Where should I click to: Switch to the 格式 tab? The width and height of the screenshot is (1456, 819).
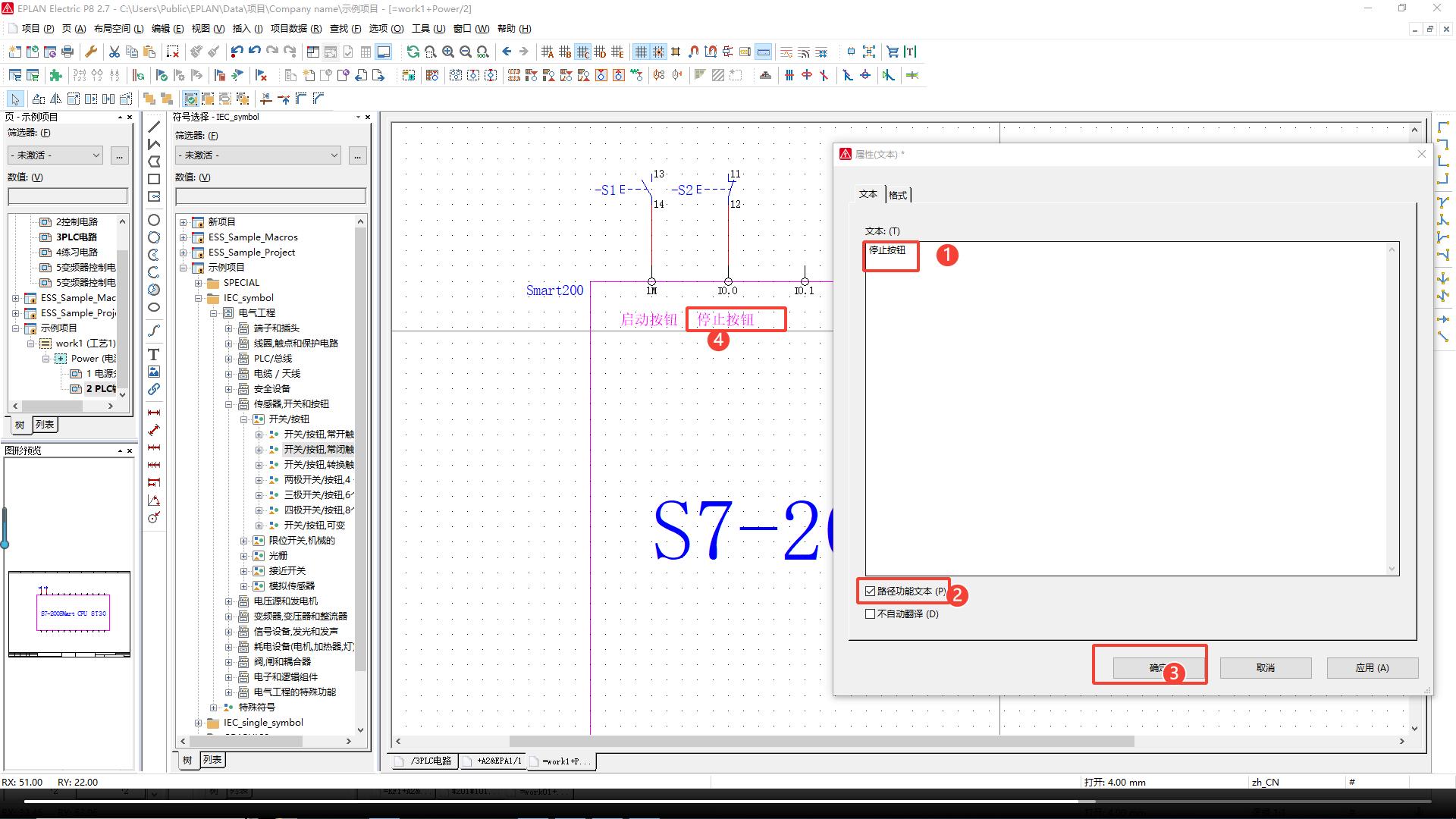click(x=898, y=195)
